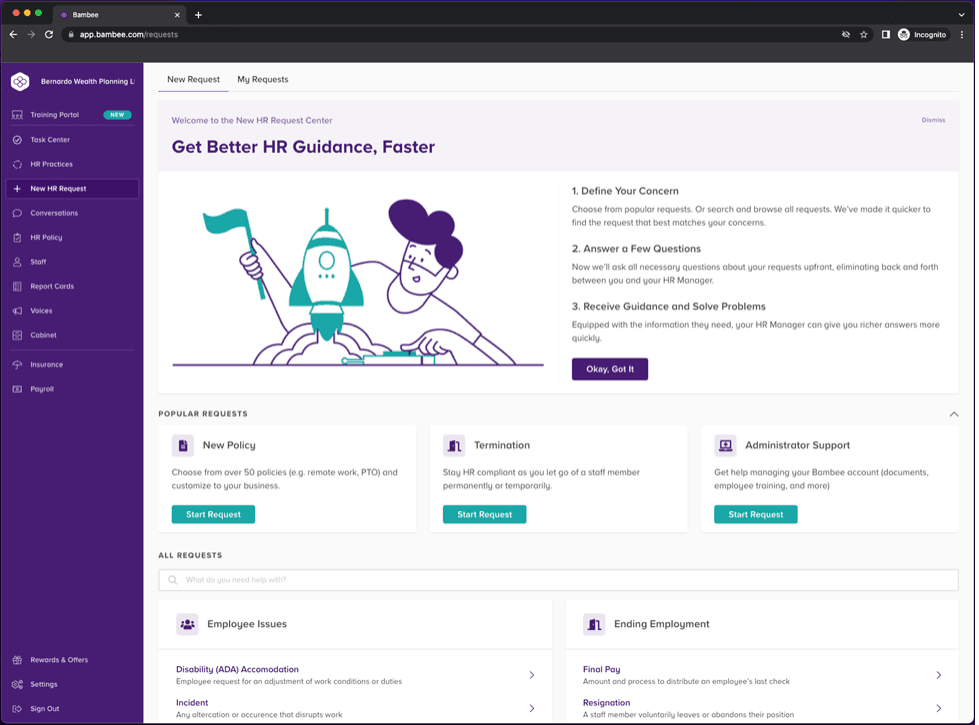
Task: Expand the Resignation request arrow
Action: (938, 708)
